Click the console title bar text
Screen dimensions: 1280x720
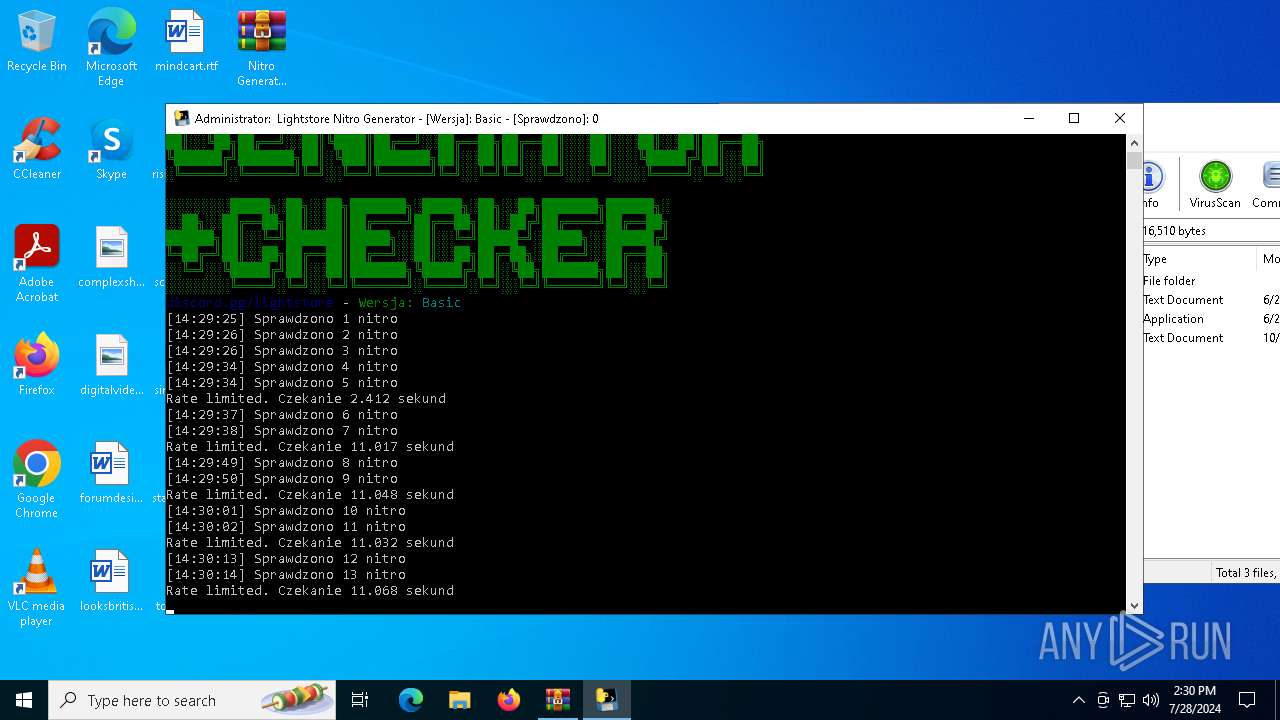coord(397,118)
